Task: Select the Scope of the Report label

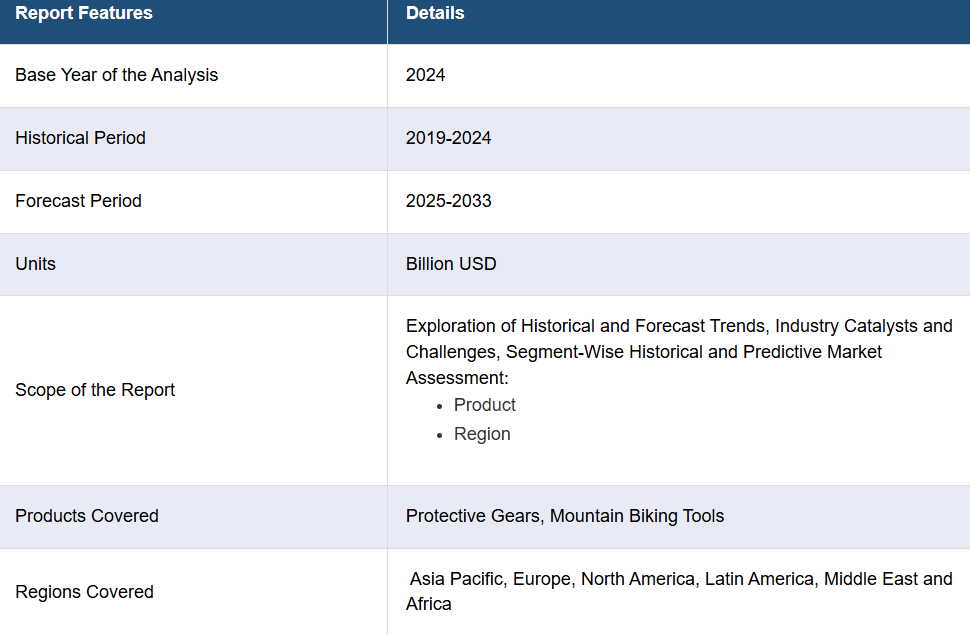Action: [95, 390]
